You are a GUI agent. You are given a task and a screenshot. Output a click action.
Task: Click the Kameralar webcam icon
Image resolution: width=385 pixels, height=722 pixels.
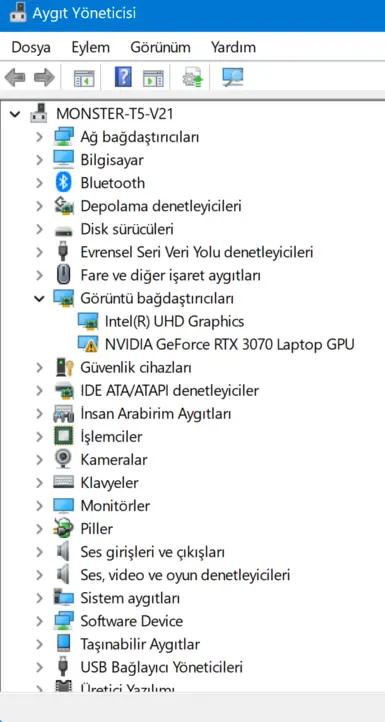coord(63,459)
